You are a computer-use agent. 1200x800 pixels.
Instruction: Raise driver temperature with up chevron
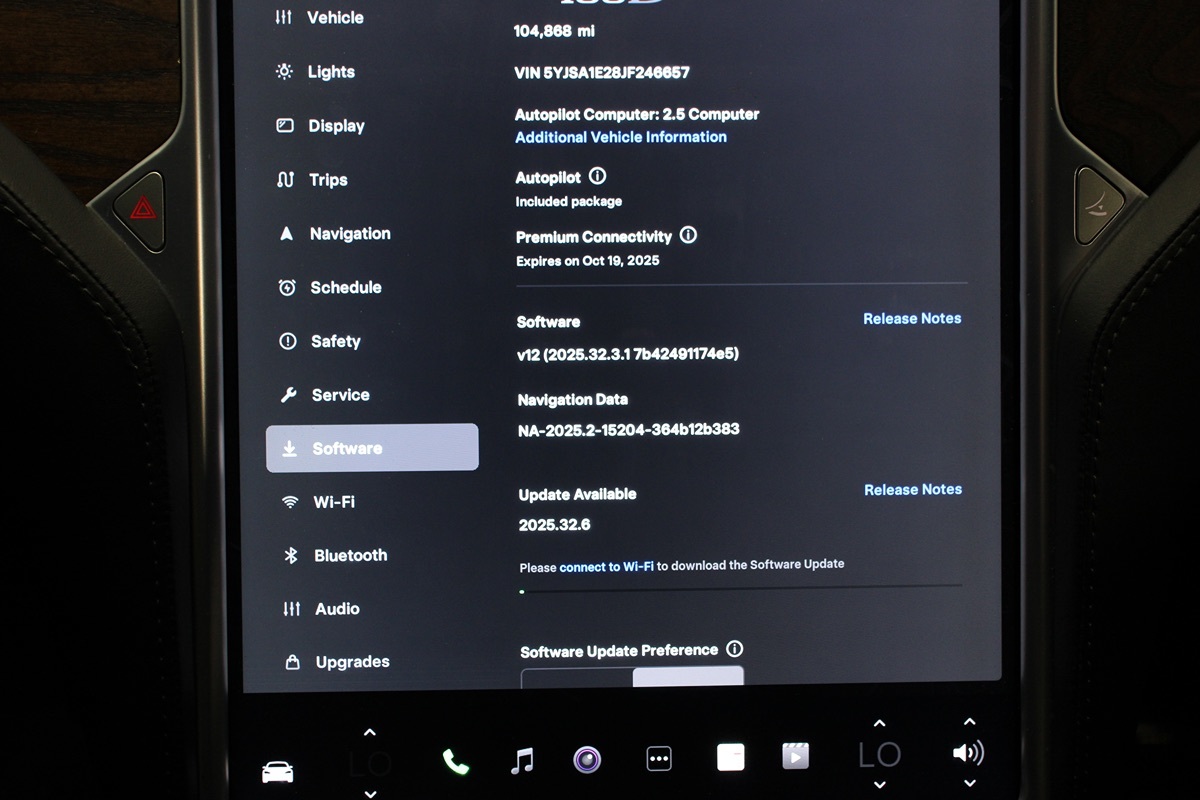tap(369, 733)
